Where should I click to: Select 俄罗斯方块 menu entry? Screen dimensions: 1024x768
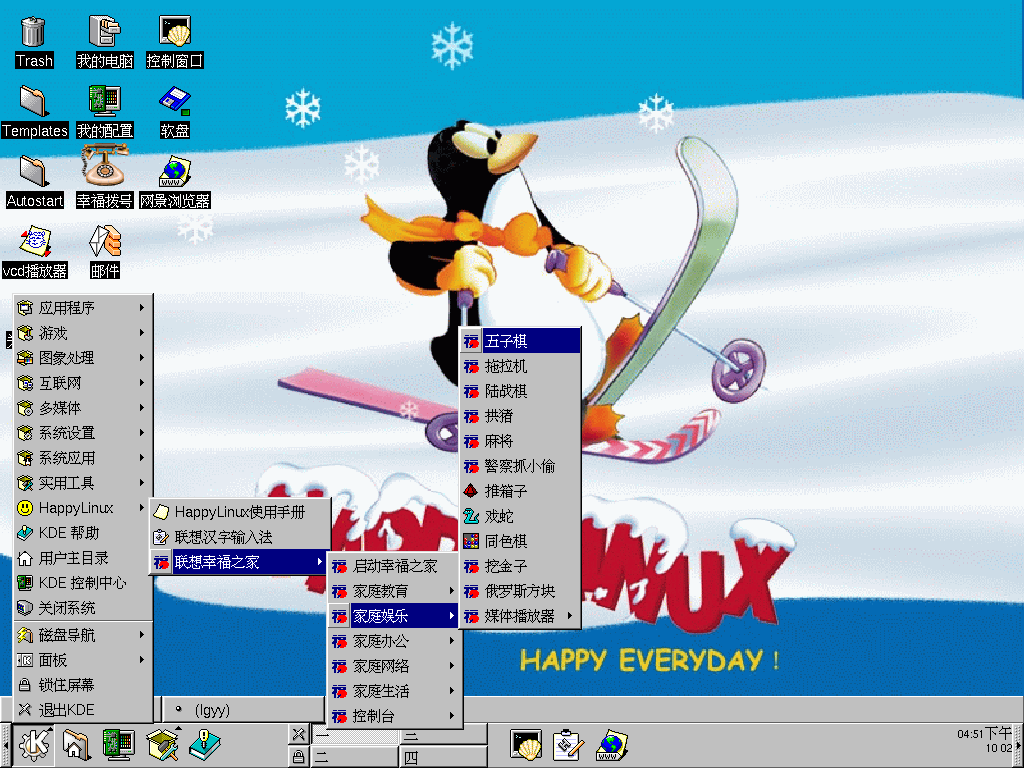tap(520, 591)
